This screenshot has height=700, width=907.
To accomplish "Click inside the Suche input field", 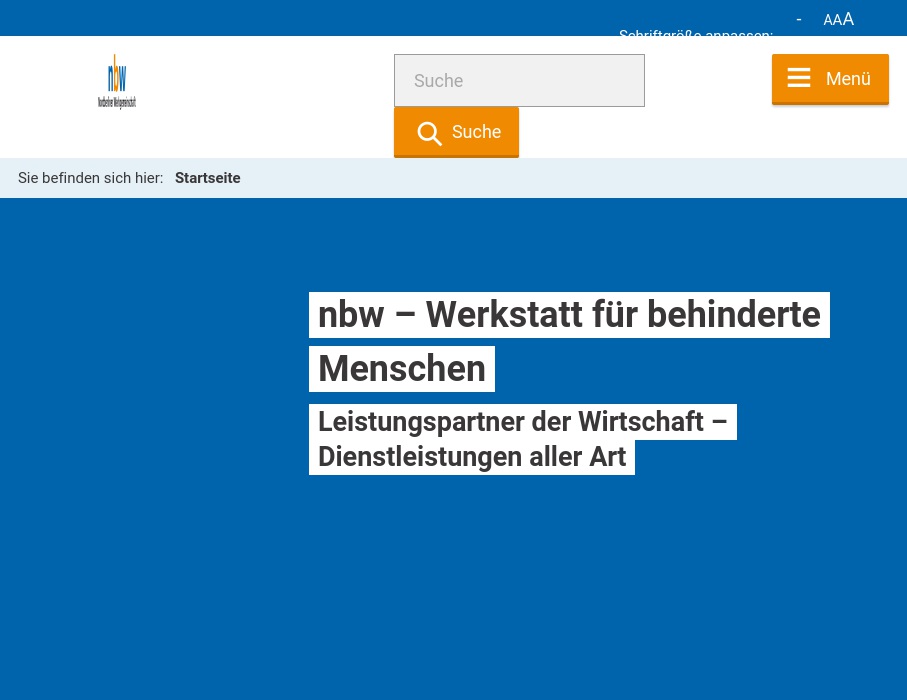I will (519, 80).
